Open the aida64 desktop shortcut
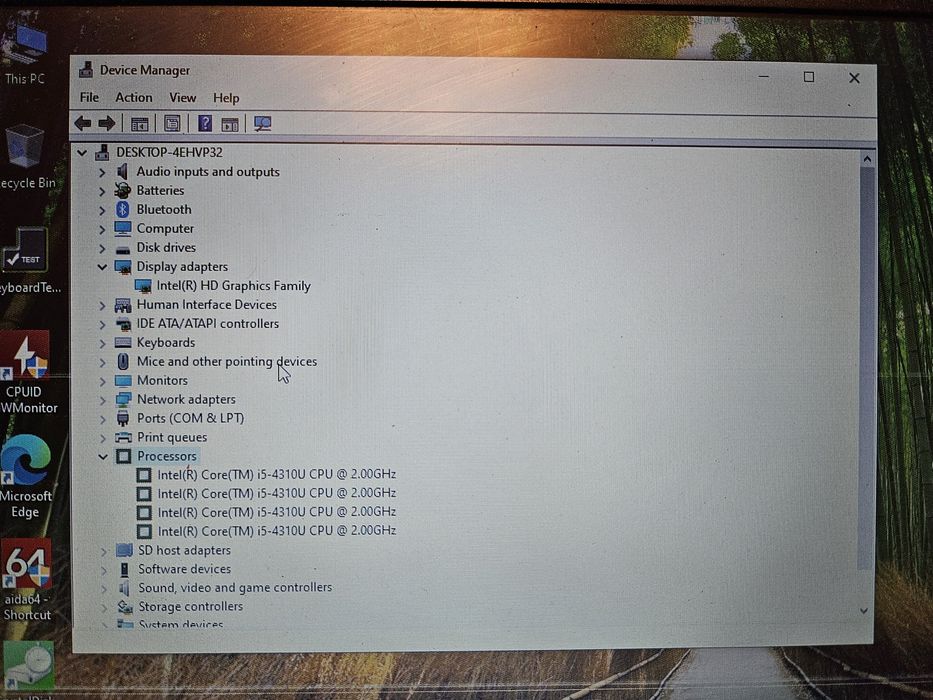Viewport: 933px width, 700px height. pyautogui.click(x=27, y=580)
